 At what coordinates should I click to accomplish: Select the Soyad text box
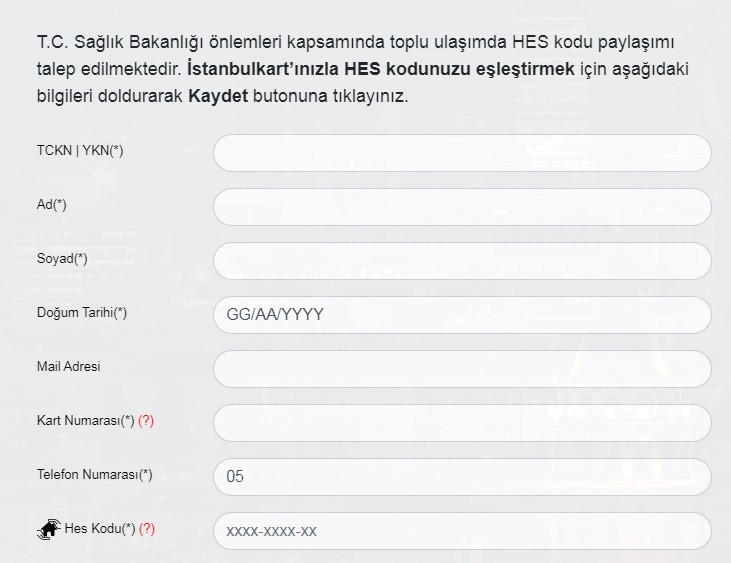(x=461, y=261)
